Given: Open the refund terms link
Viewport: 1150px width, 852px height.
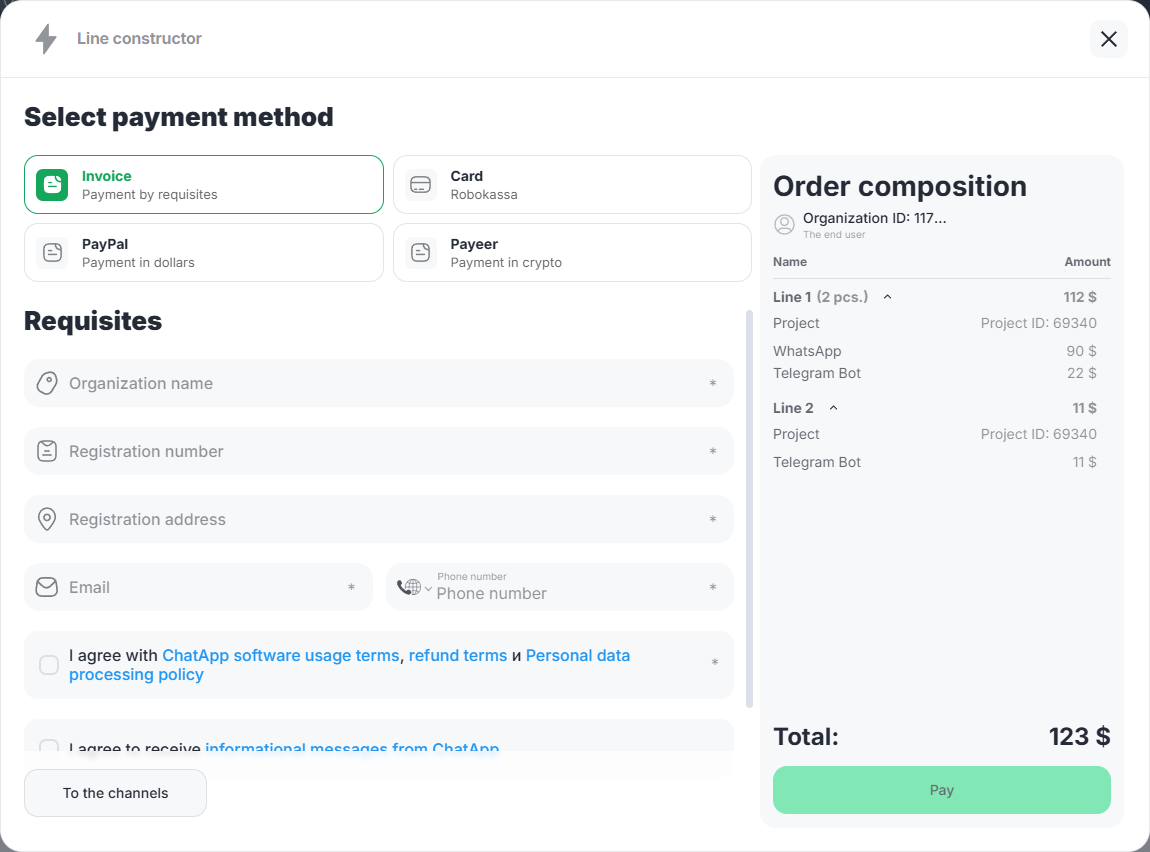Looking at the screenshot, I should [457, 656].
